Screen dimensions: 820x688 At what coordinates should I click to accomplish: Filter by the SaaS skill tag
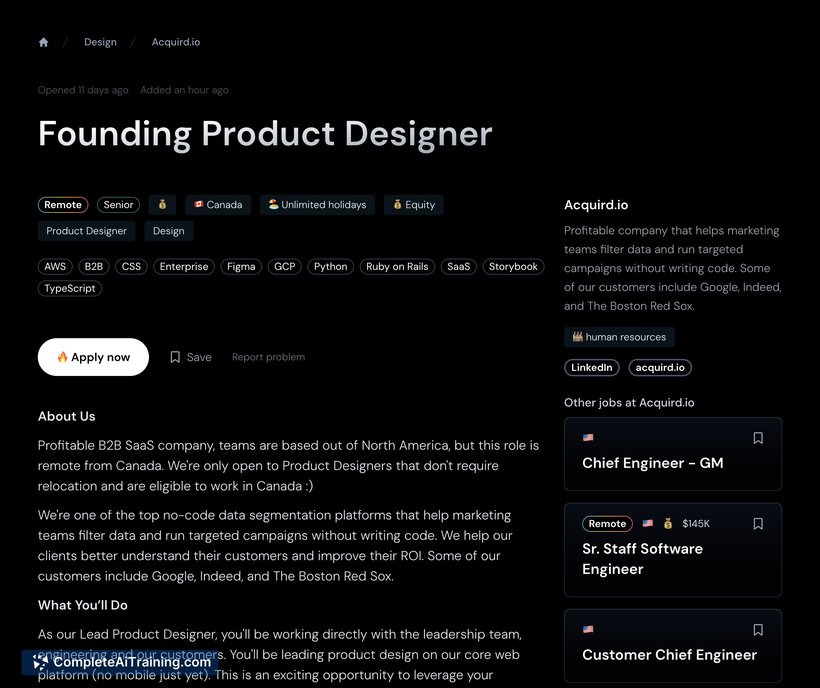point(459,267)
